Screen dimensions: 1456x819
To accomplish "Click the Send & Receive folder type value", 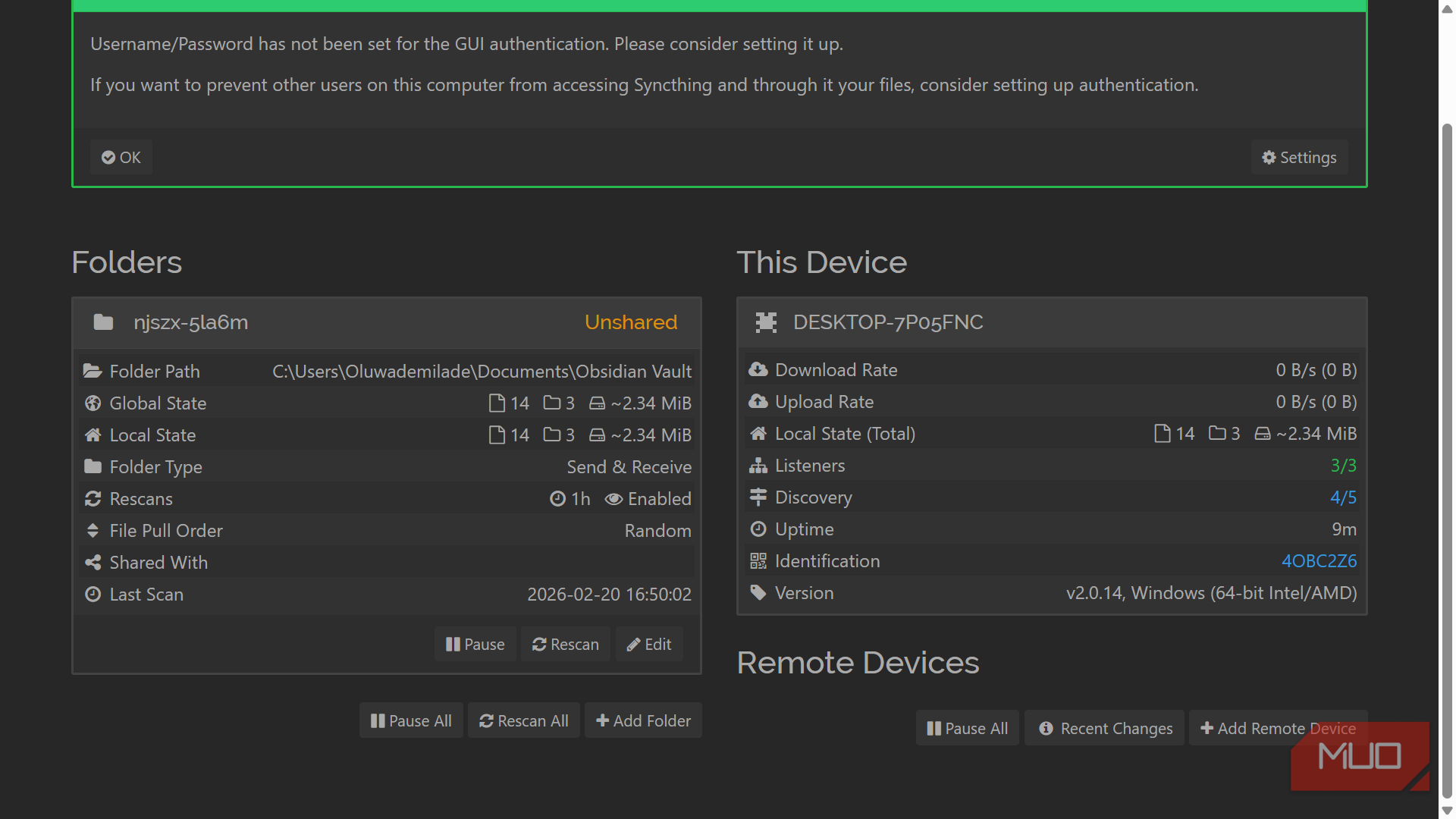I will pos(629,466).
